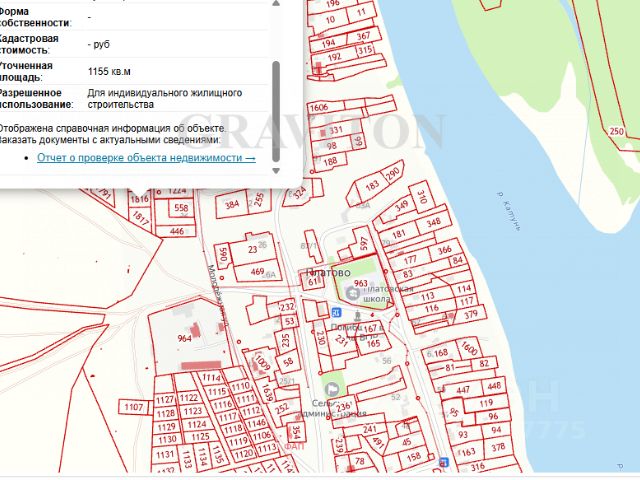The image size is (640, 480).
Task: Select parcel 1127
Action: coord(165,400)
